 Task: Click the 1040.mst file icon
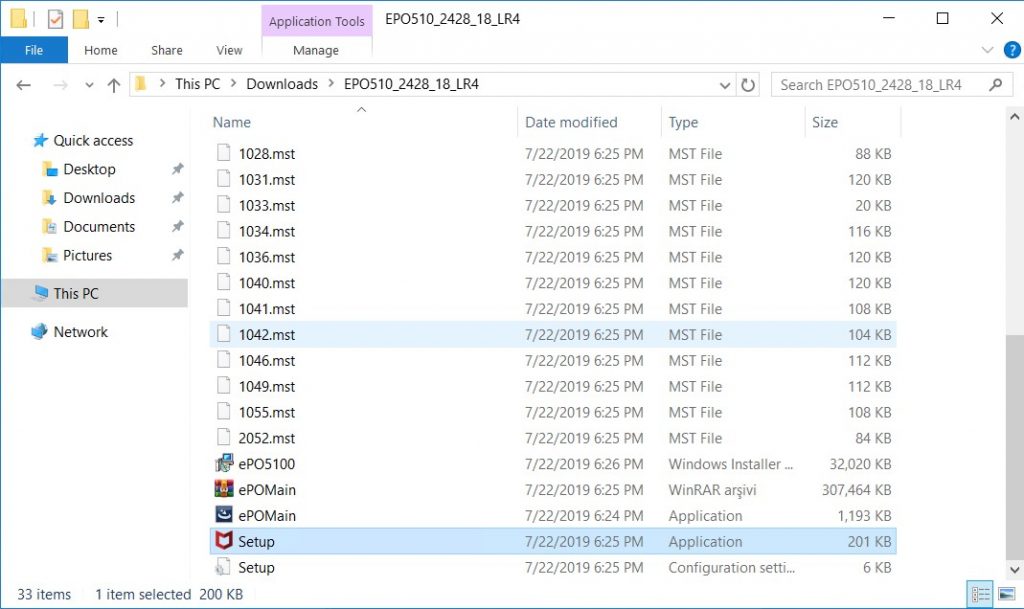pos(223,283)
